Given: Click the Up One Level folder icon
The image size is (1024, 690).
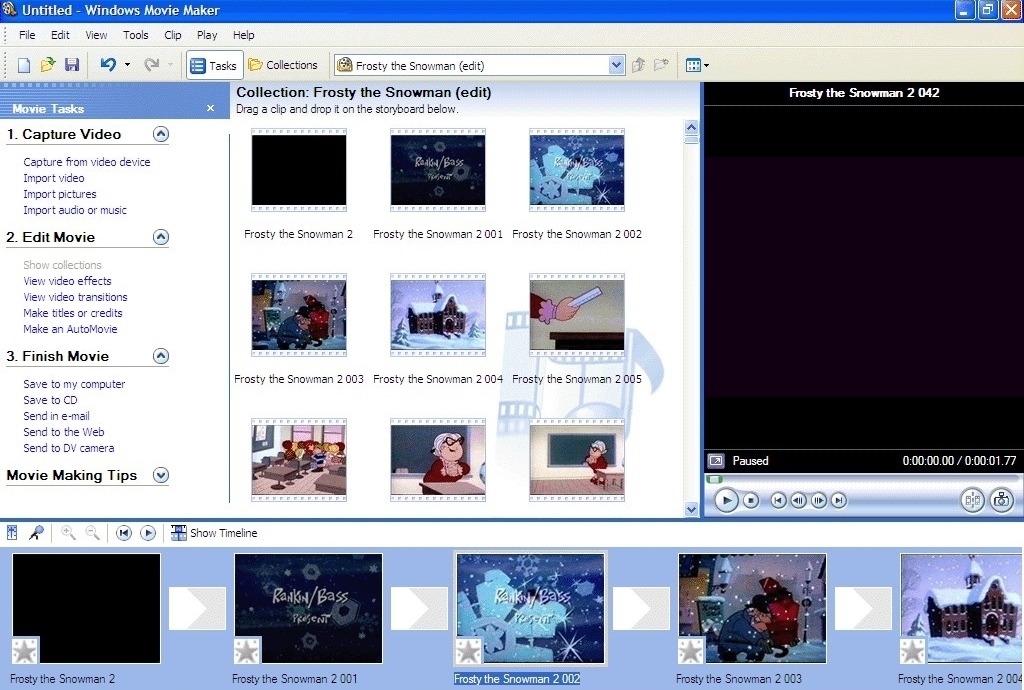Looking at the screenshot, I should pos(639,65).
